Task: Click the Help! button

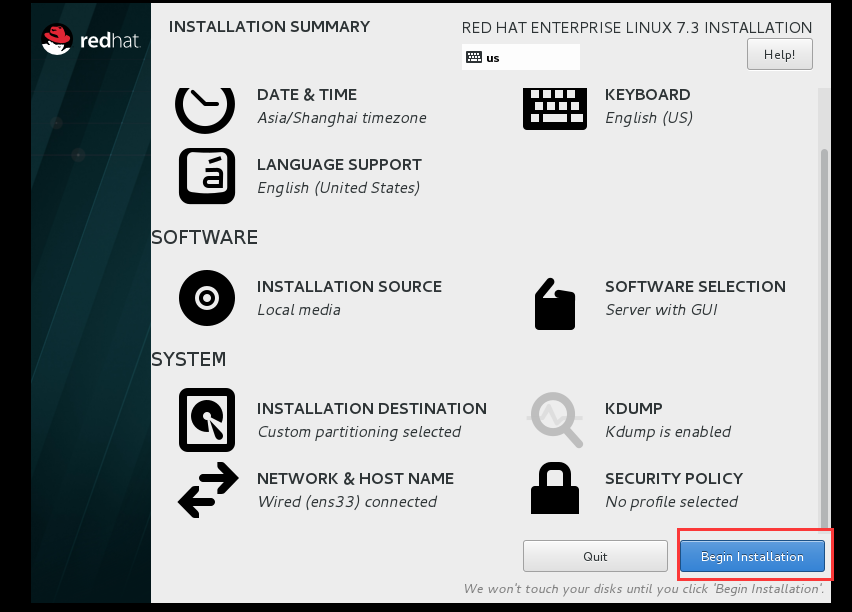Action: point(780,54)
